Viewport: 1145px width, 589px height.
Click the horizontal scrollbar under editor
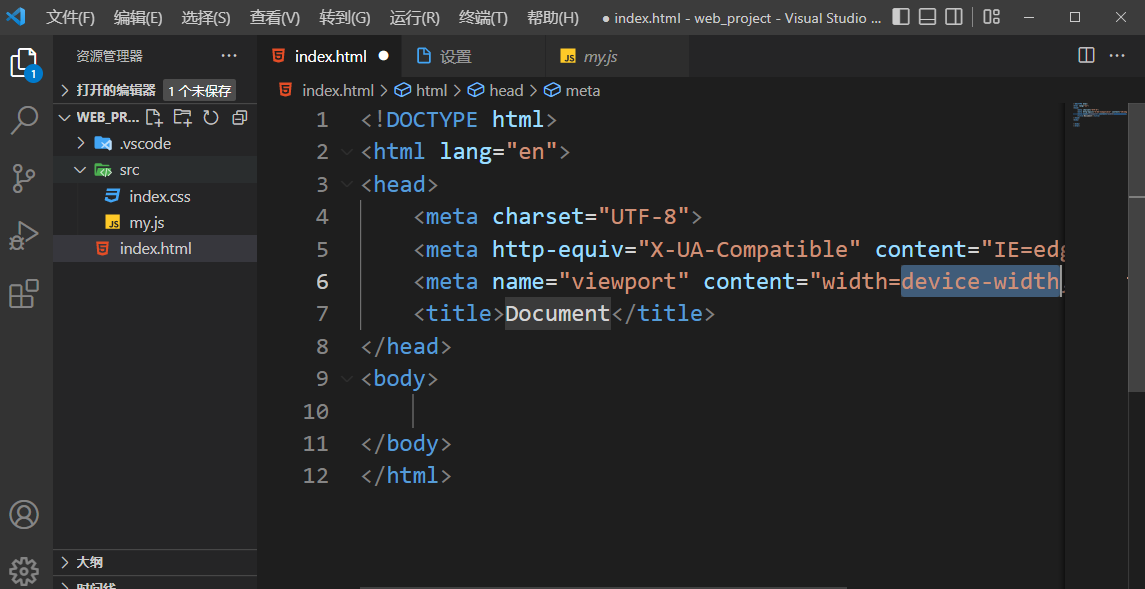[x=603, y=586]
